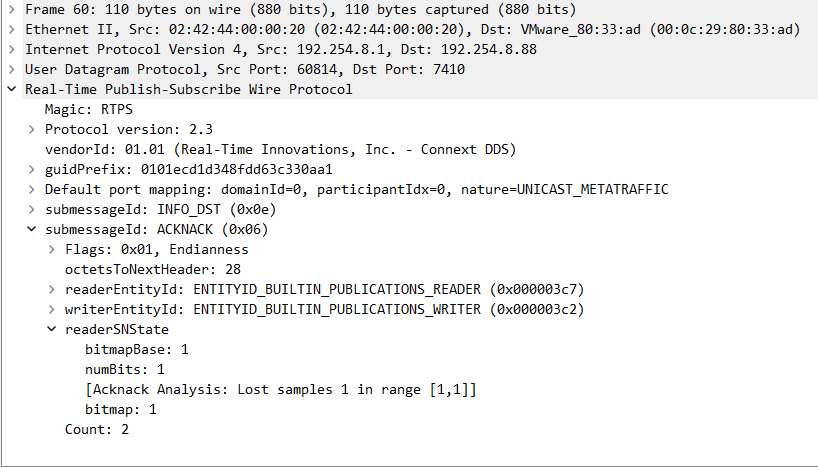Expand Internet Protocol Version 4 details
The height and width of the screenshot is (467, 818).
[12, 49]
